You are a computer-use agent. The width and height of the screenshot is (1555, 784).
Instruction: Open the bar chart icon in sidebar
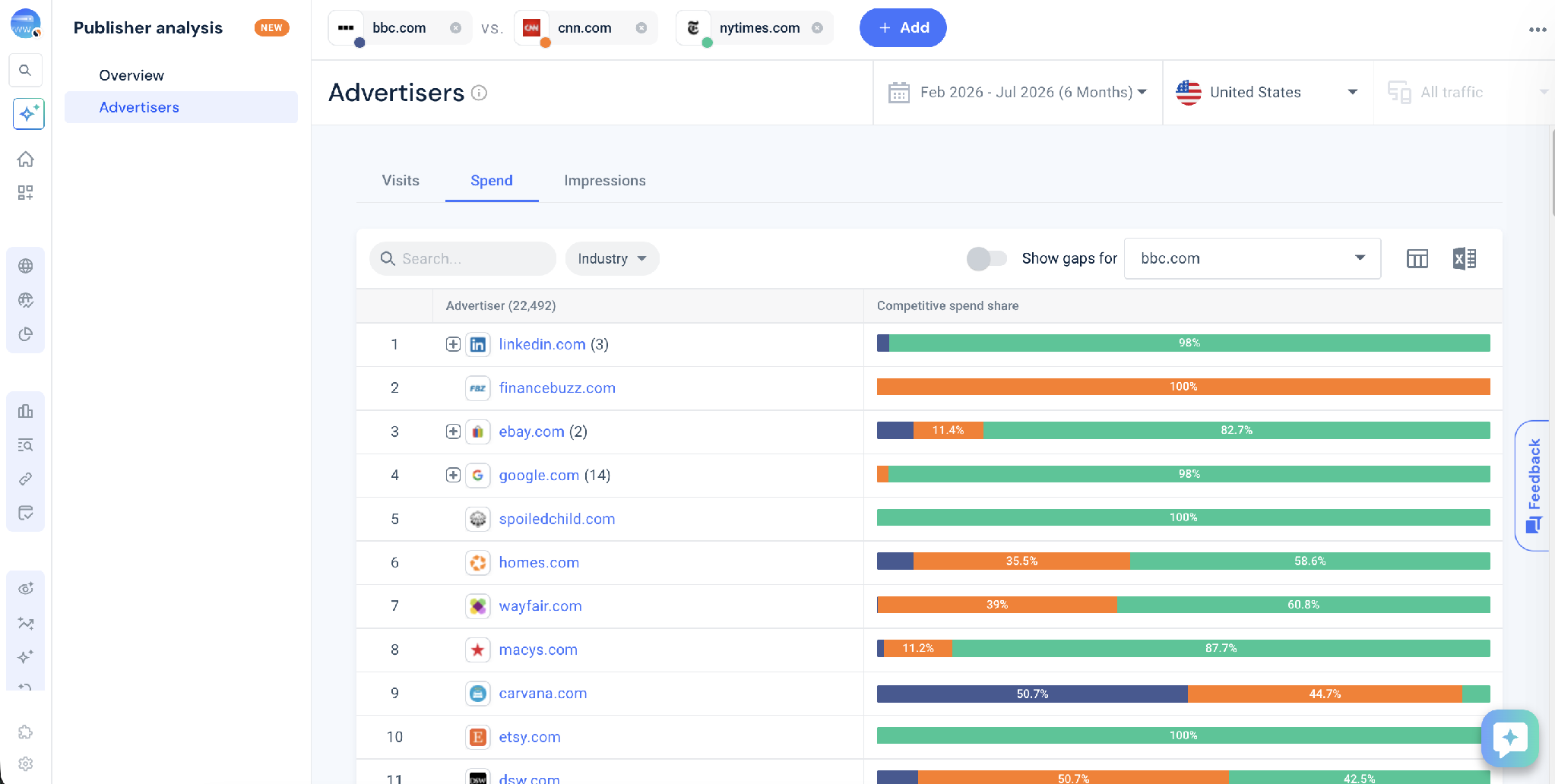[x=26, y=411]
